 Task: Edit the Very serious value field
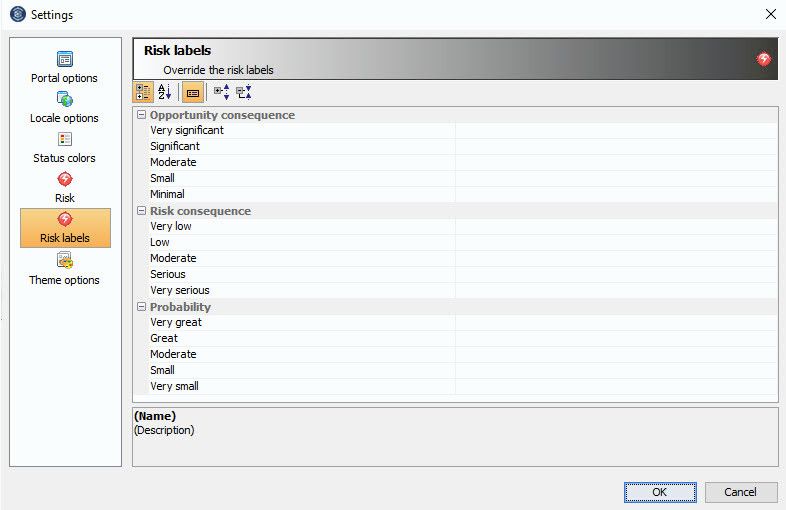pyautogui.click(x=617, y=290)
